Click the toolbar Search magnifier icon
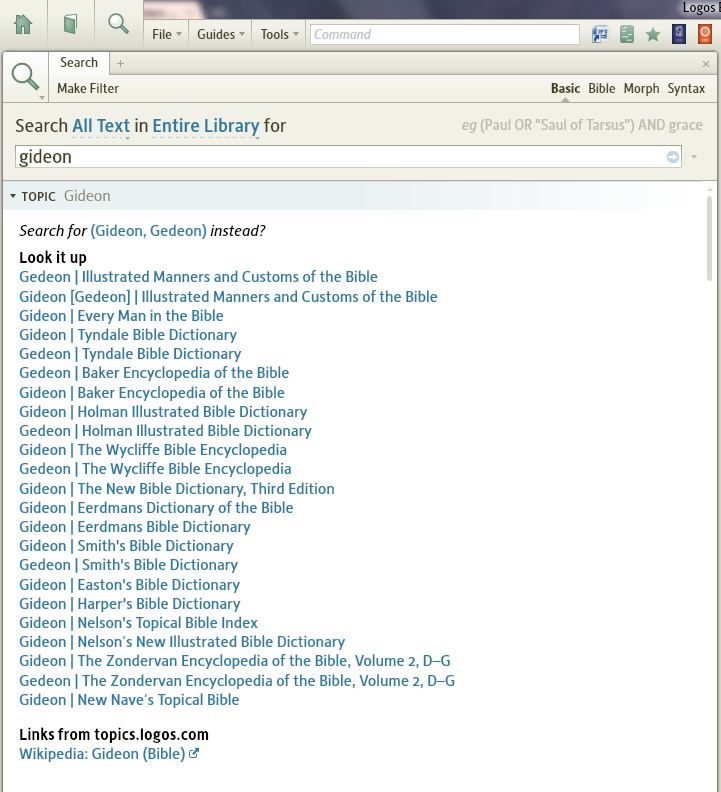This screenshot has width=721, height=792. [118, 24]
